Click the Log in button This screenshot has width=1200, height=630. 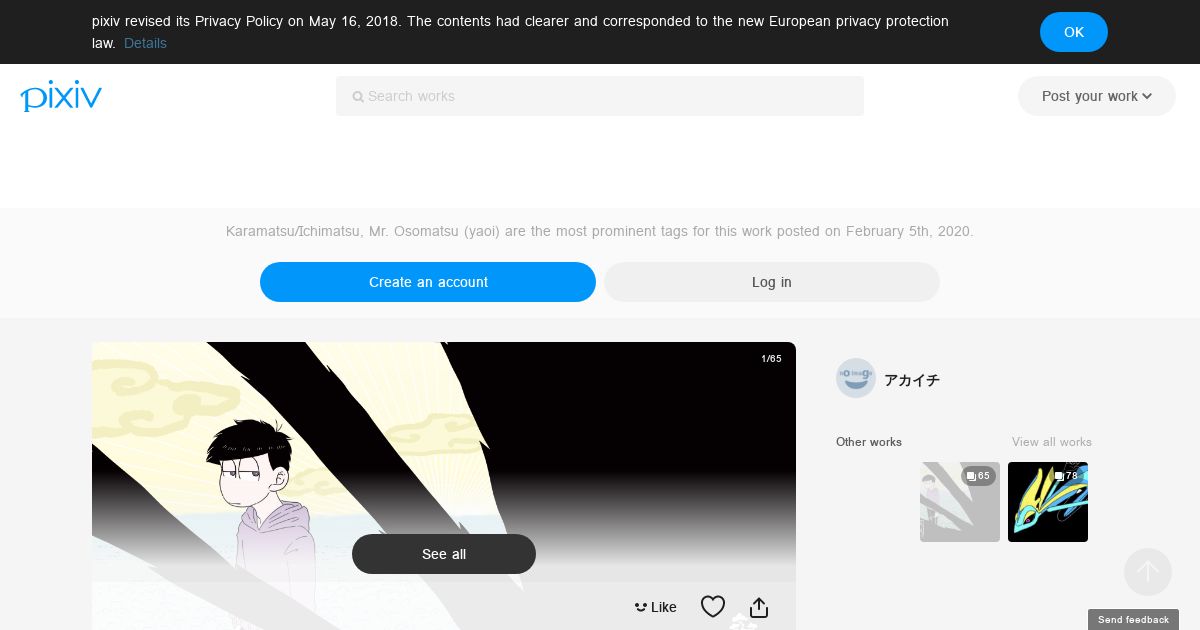coord(772,282)
